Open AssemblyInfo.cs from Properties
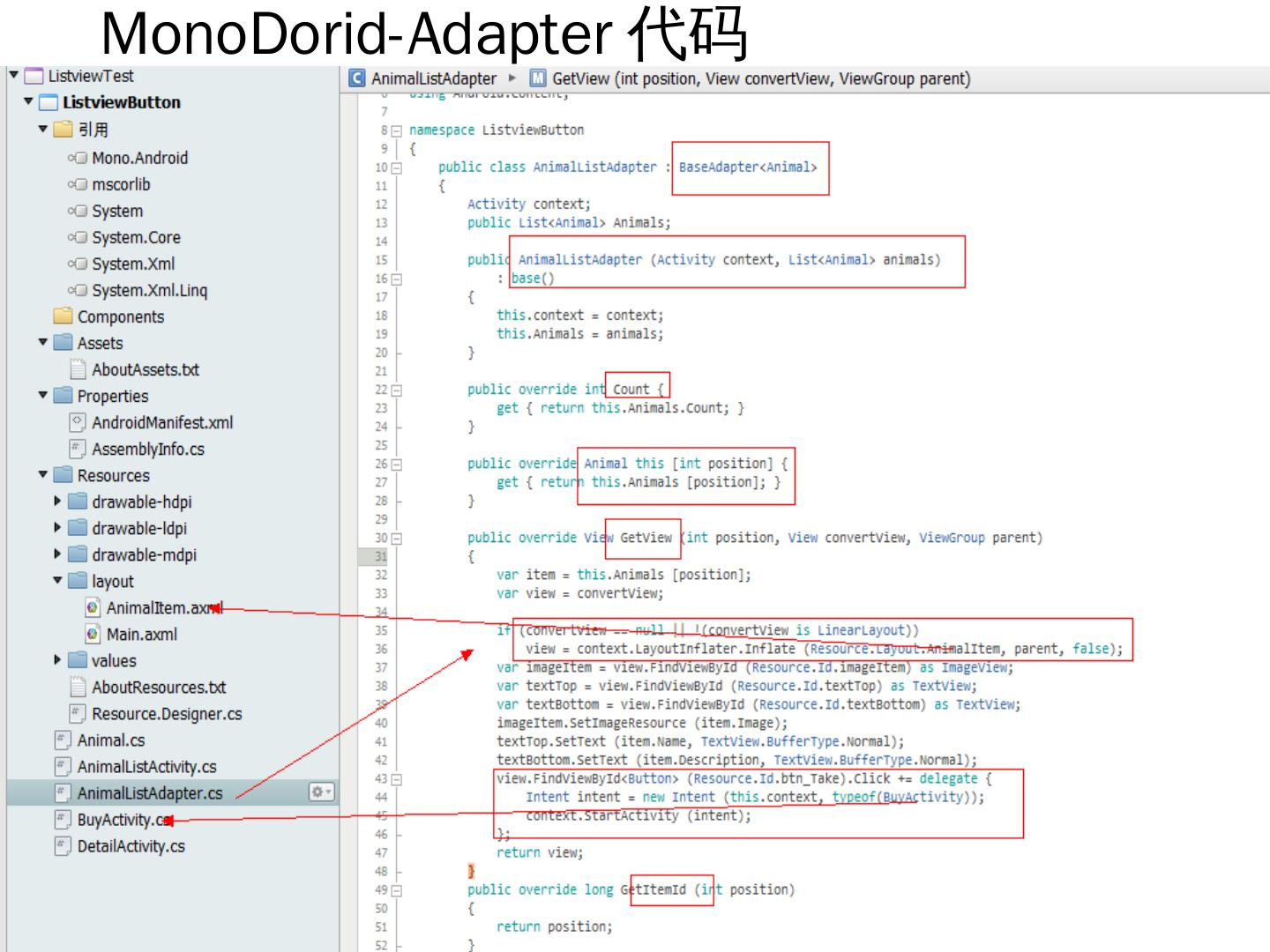Image resolution: width=1270 pixels, height=952 pixels. 148,449
